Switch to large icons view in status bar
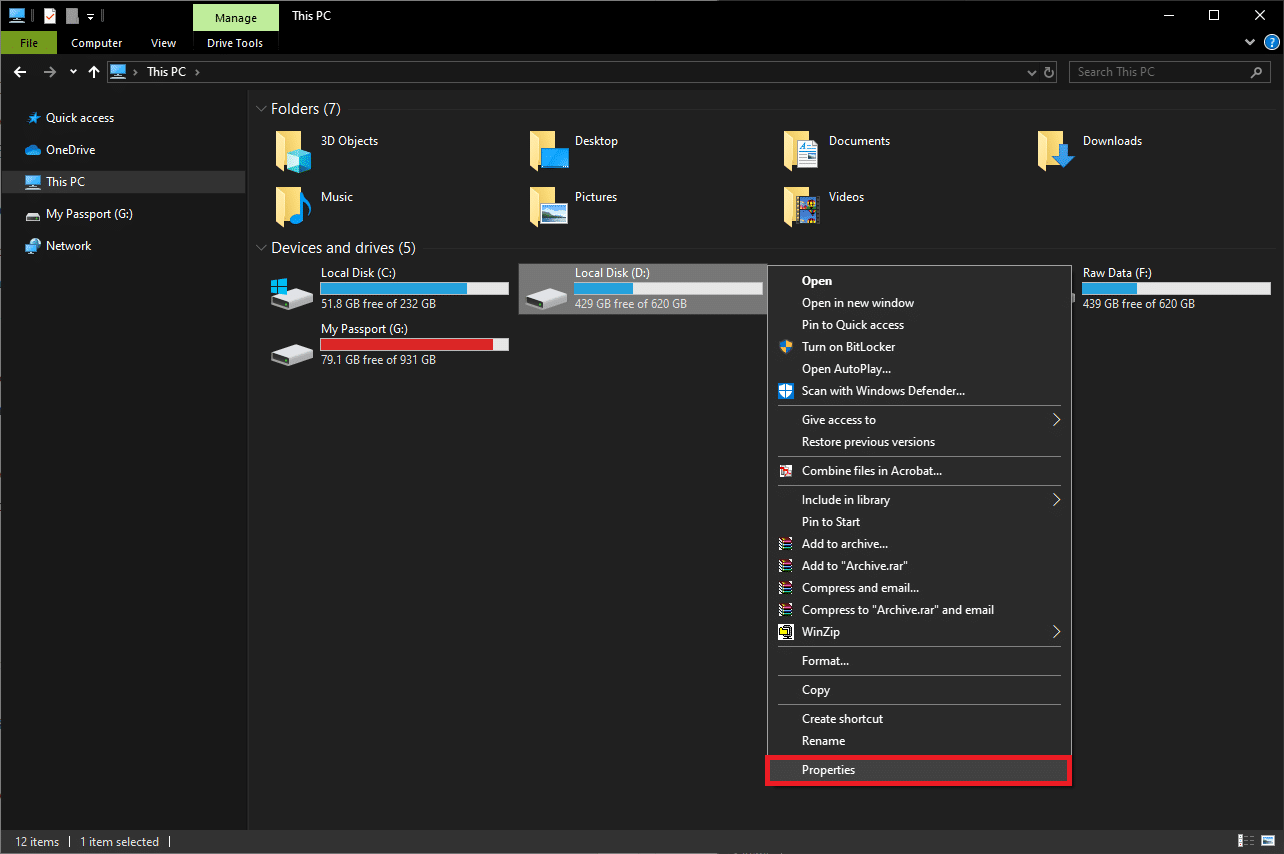The height and width of the screenshot is (854, 1284). [1267, 841]
